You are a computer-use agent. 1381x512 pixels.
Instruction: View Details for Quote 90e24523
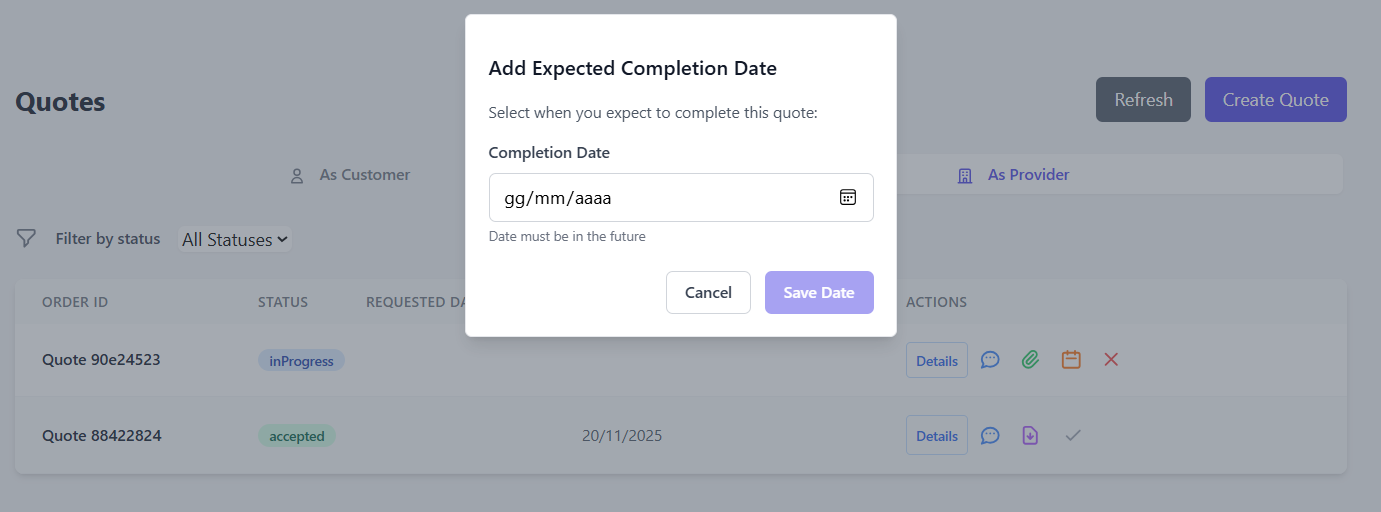click(x=936, y=361)
